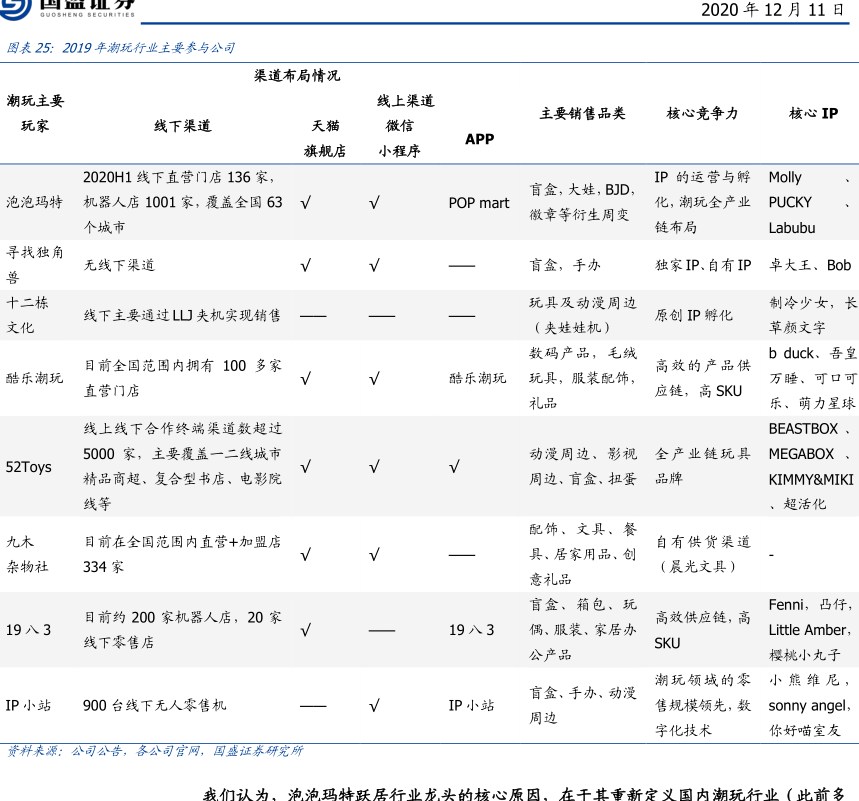
Task: Select the IP 的运营与孵化 competitiveness cell
Action: pyautogui.click(x=702, y=202)
